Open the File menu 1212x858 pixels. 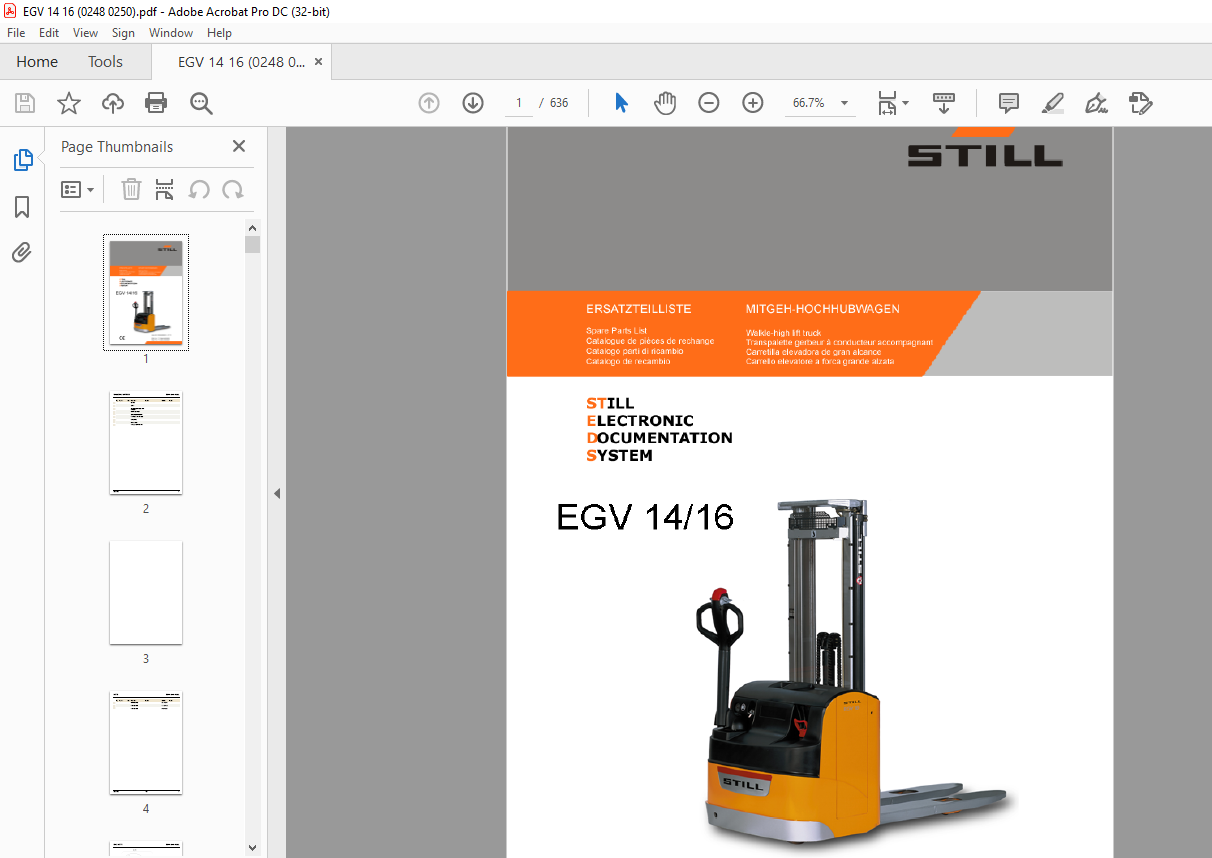(x=16, y=33)
